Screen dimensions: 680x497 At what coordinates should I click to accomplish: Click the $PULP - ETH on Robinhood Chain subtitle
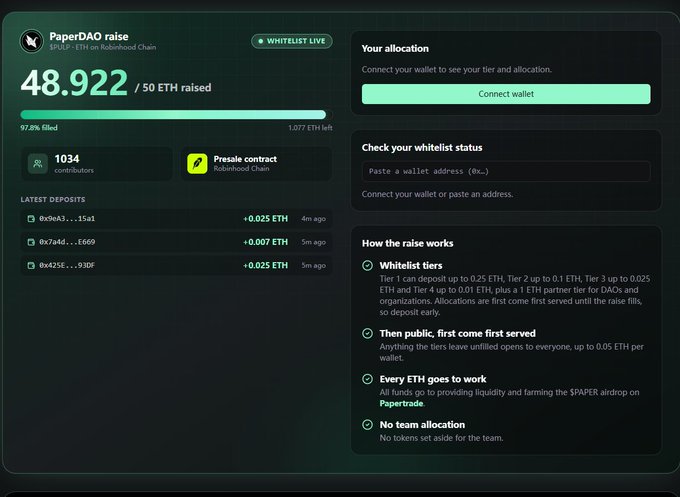[103, 47]
